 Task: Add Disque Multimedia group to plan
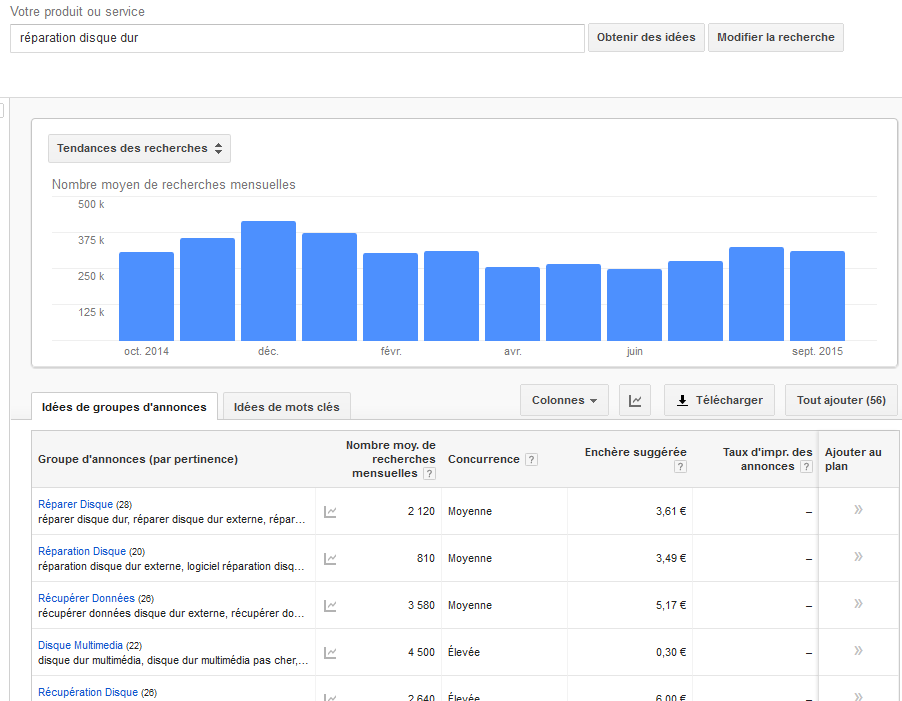pyautogui.click(x=858, y=651)
